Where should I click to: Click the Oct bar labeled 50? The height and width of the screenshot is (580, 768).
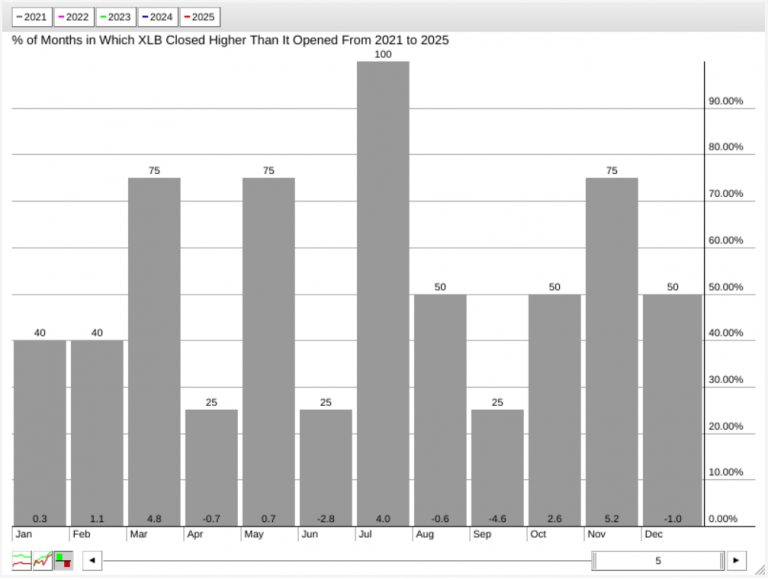click(554, 411)
